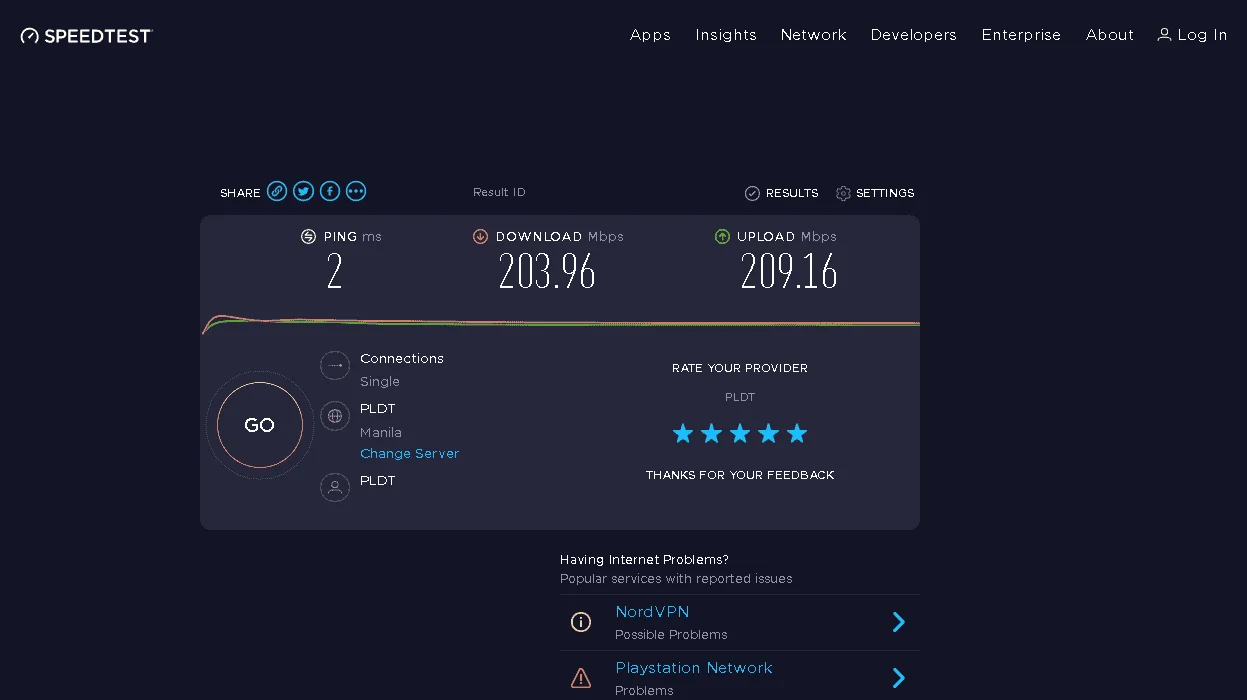Click the Log In person icon

point(1164,35)
